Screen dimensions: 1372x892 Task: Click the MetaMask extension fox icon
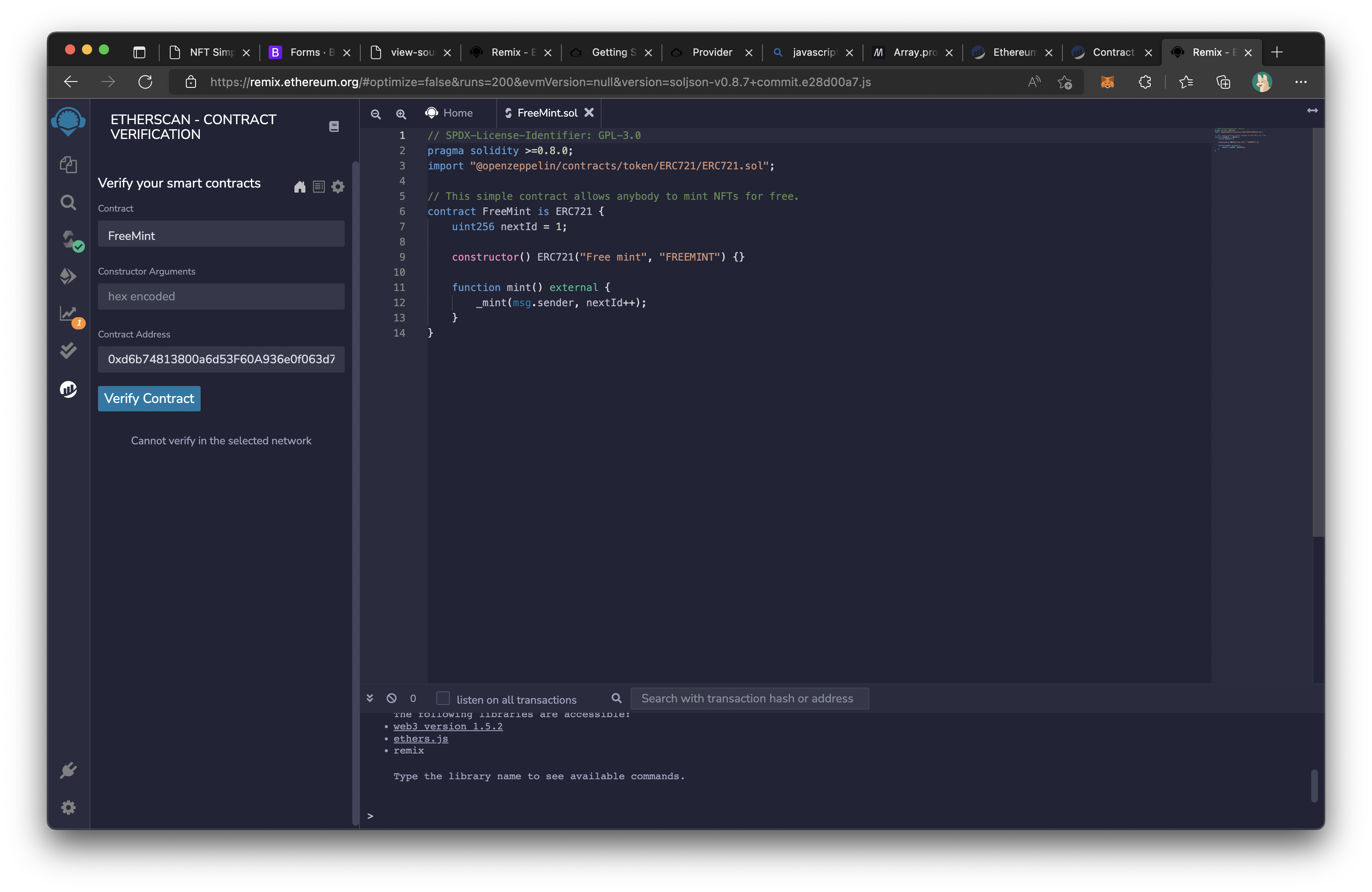(1108, 82)
